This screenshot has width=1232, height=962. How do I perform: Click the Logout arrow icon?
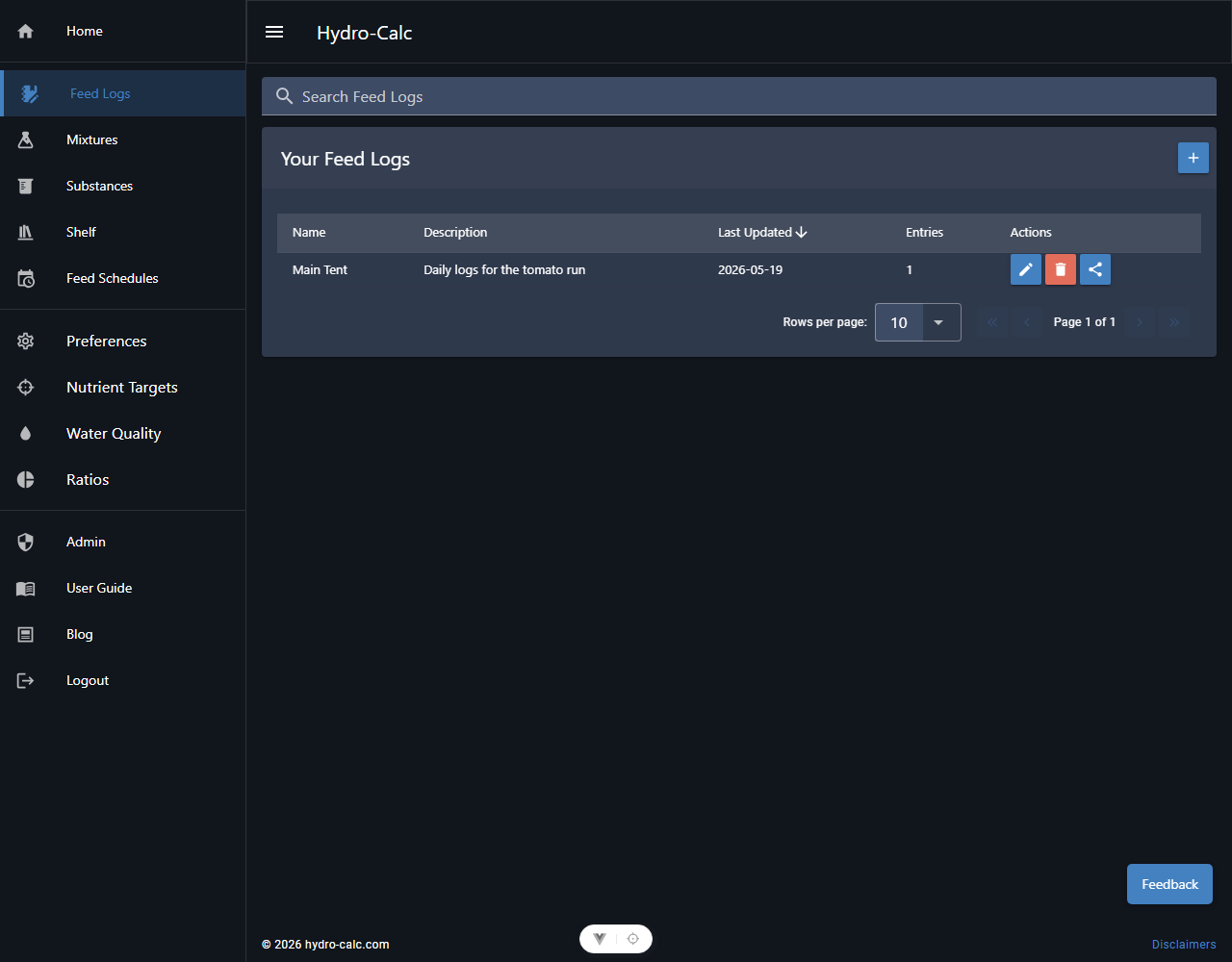point(26,681)
